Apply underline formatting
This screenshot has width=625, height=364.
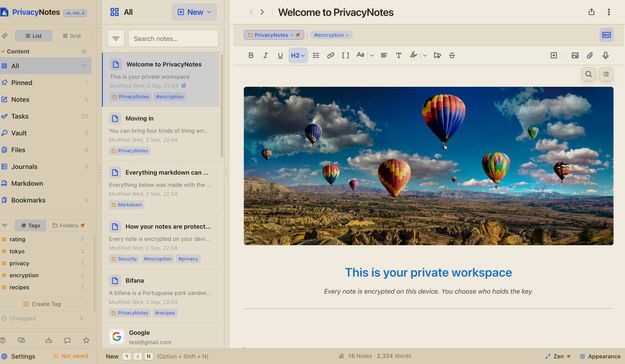click(x=280, y=55)
